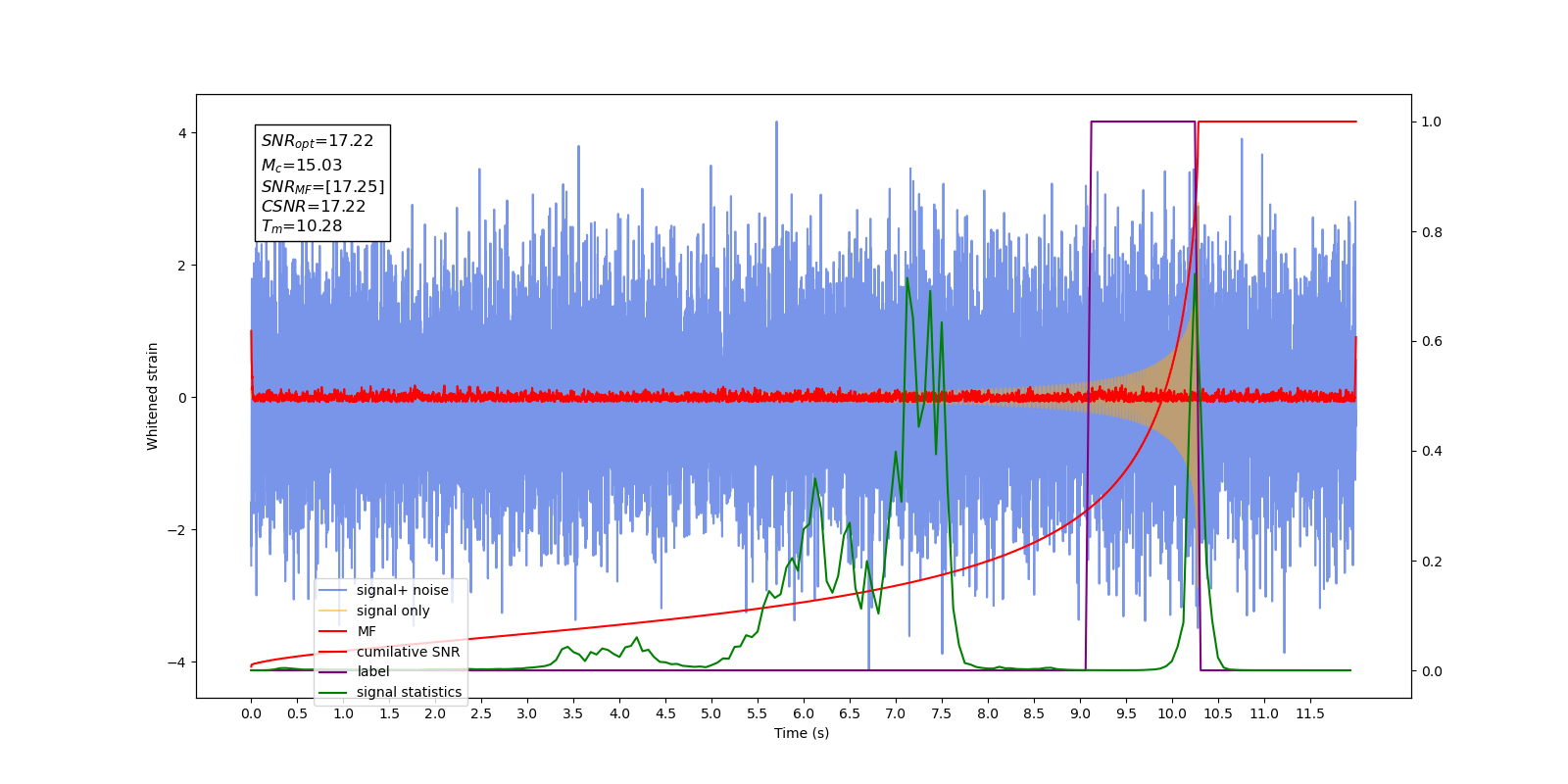This screenshot has height=784, width=1568.
Task: Select the 0.6 tick on the right axis
Action: click(x=1432, y=342)
